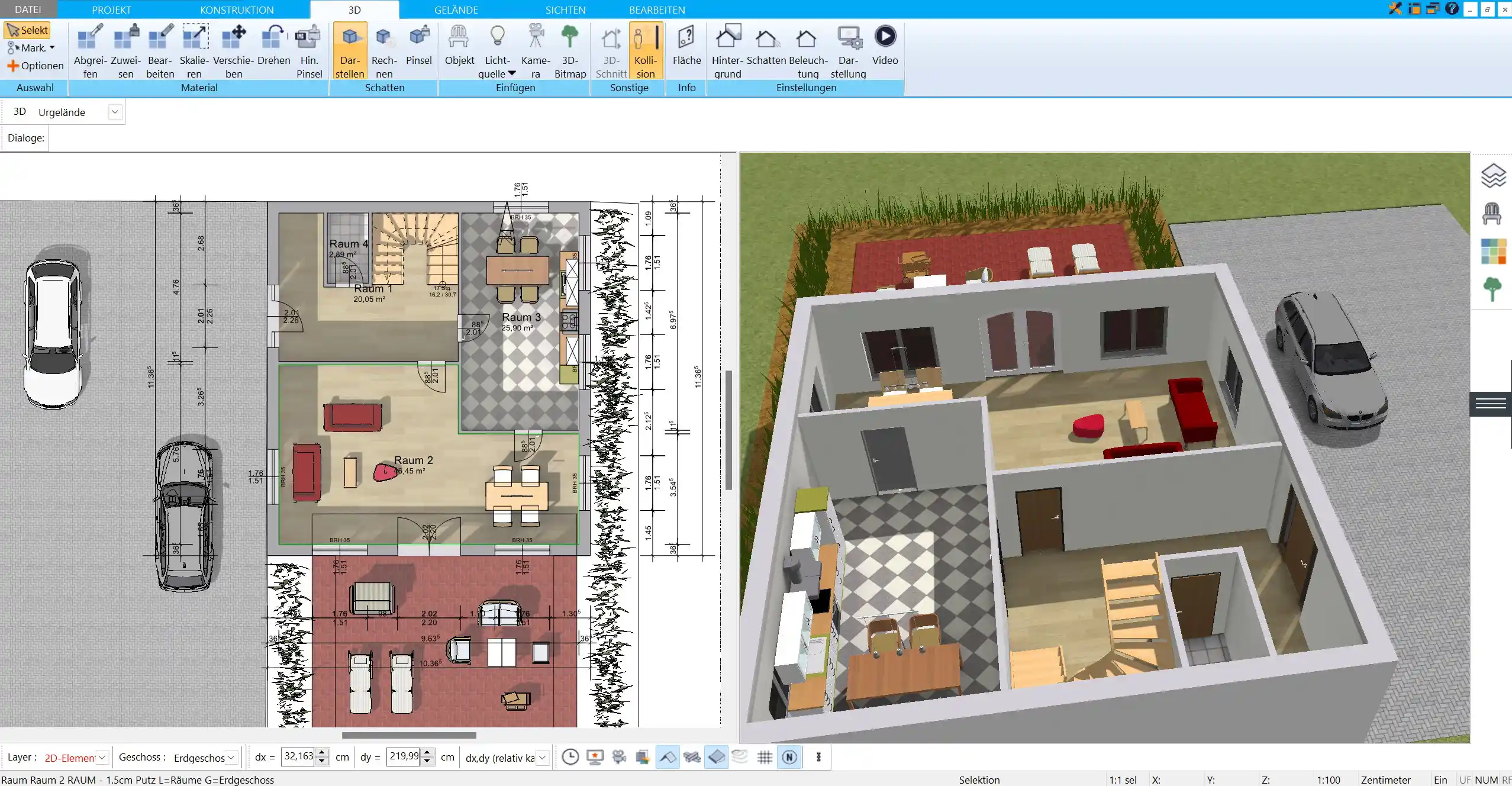The width and height of the screenshot is (1512, 786).
Task: Open the Darstellung settings monitor icon
Action: [848, 51]
